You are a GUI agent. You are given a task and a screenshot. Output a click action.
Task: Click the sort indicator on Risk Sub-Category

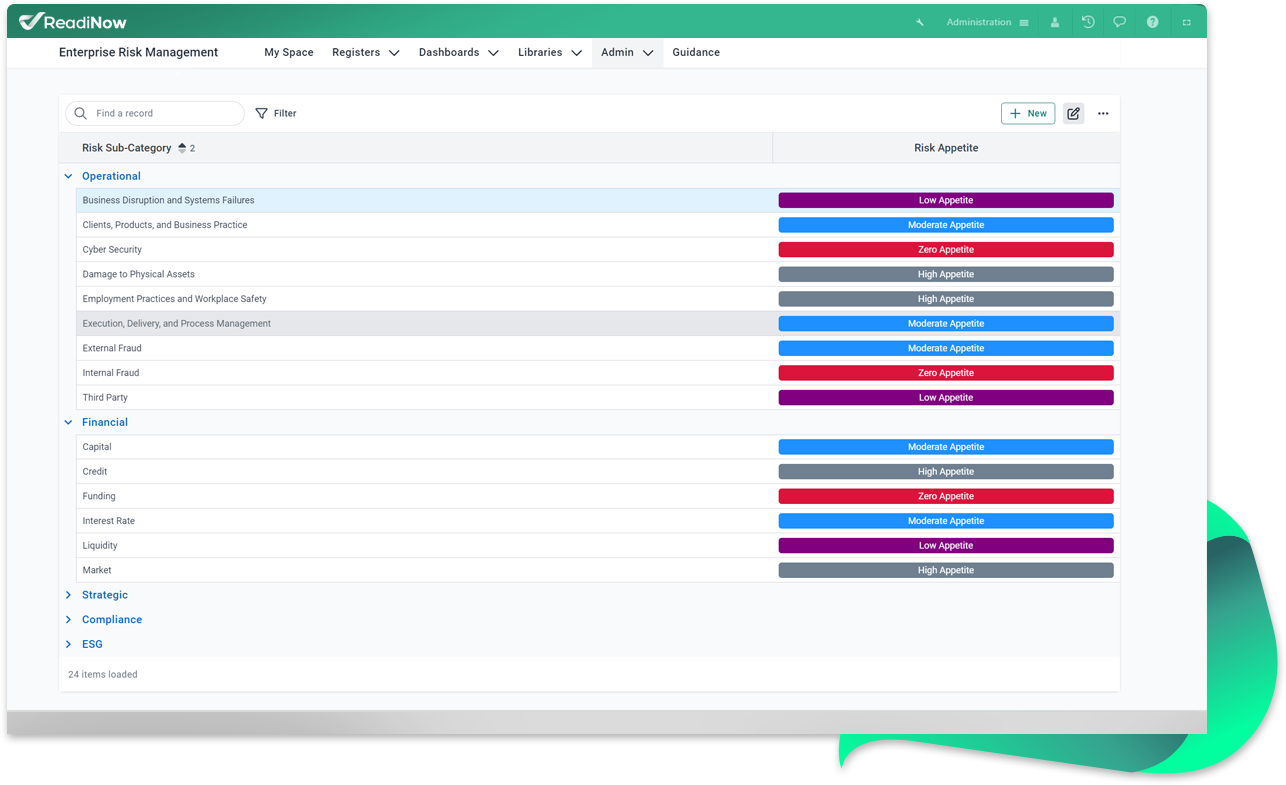click(182, 148)
